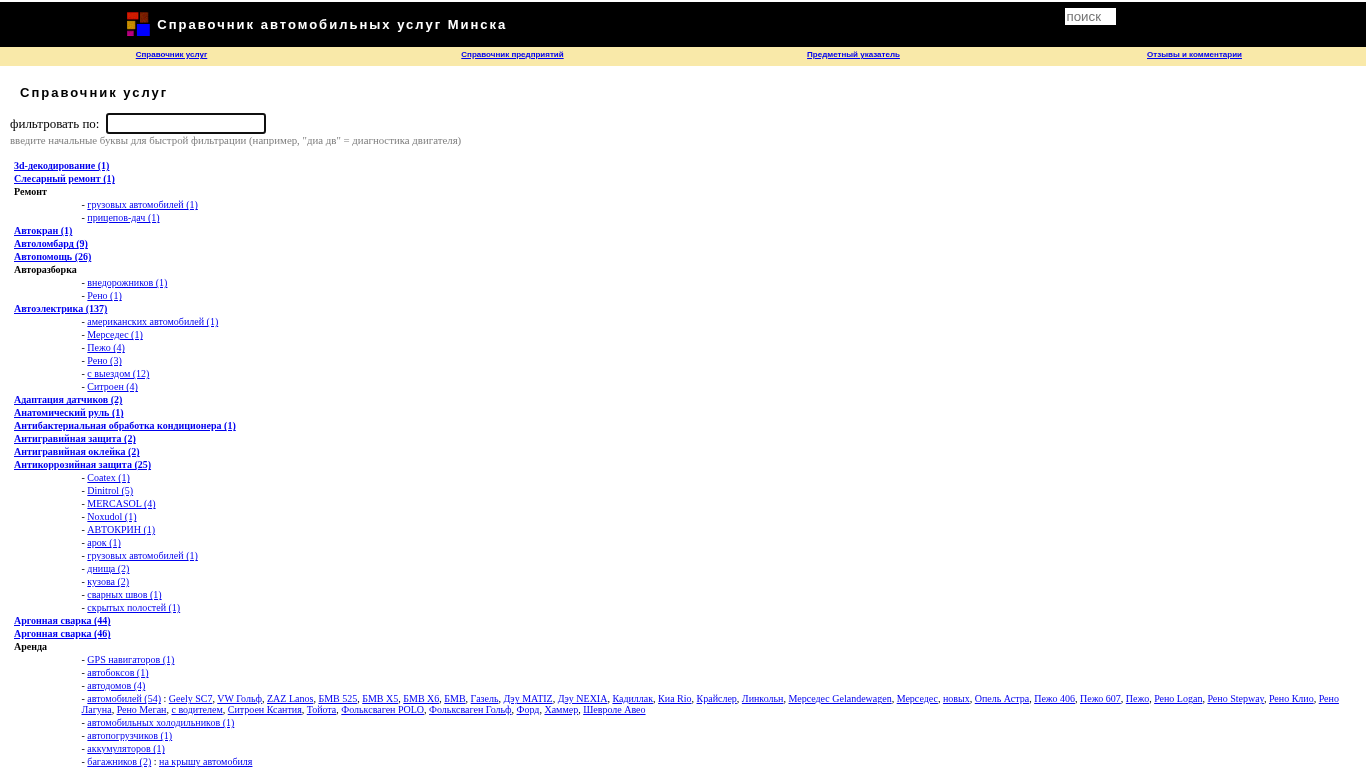Open Справочник услуг navigation tab
Image resolution: width=1366 pixels, height=768 pixels.
tap(171, 55)
